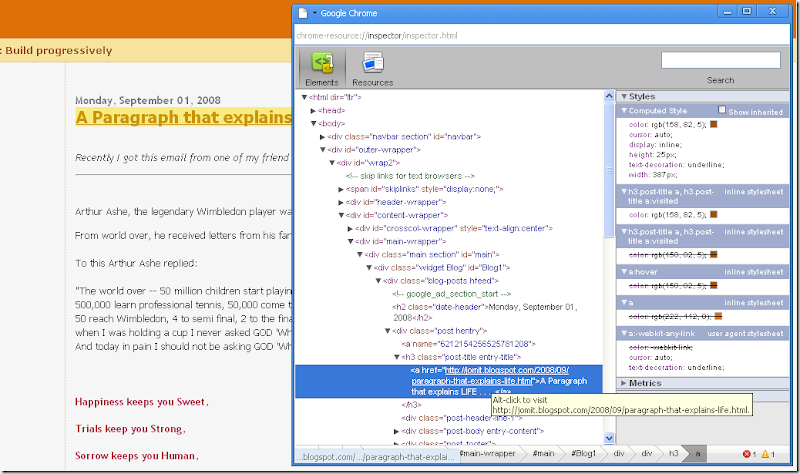Collapse the Styles pane header
Viewport: 800px width, 474px height.
(x=625, y=97)
